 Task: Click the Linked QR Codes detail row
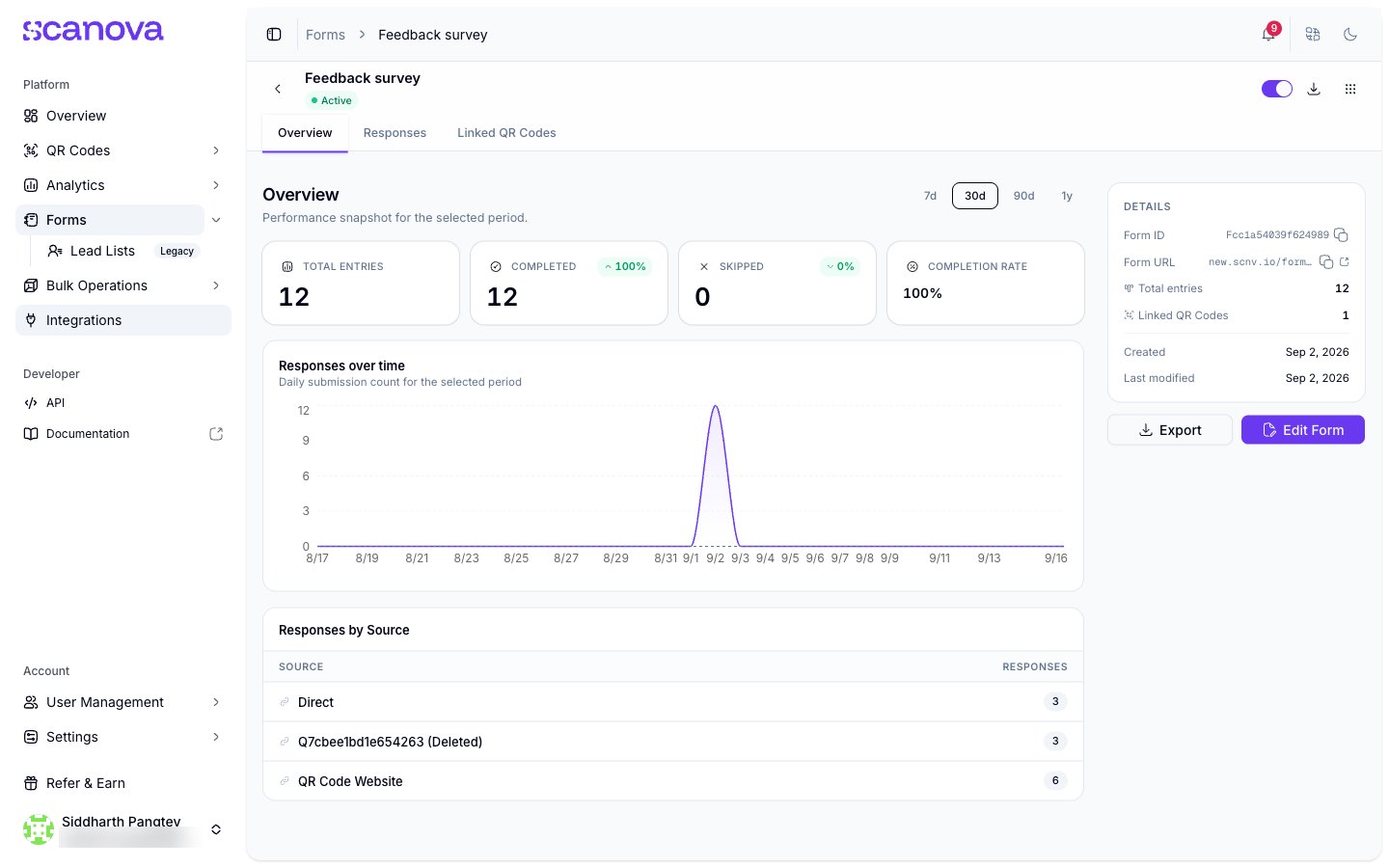click(x=1237, y=315)
